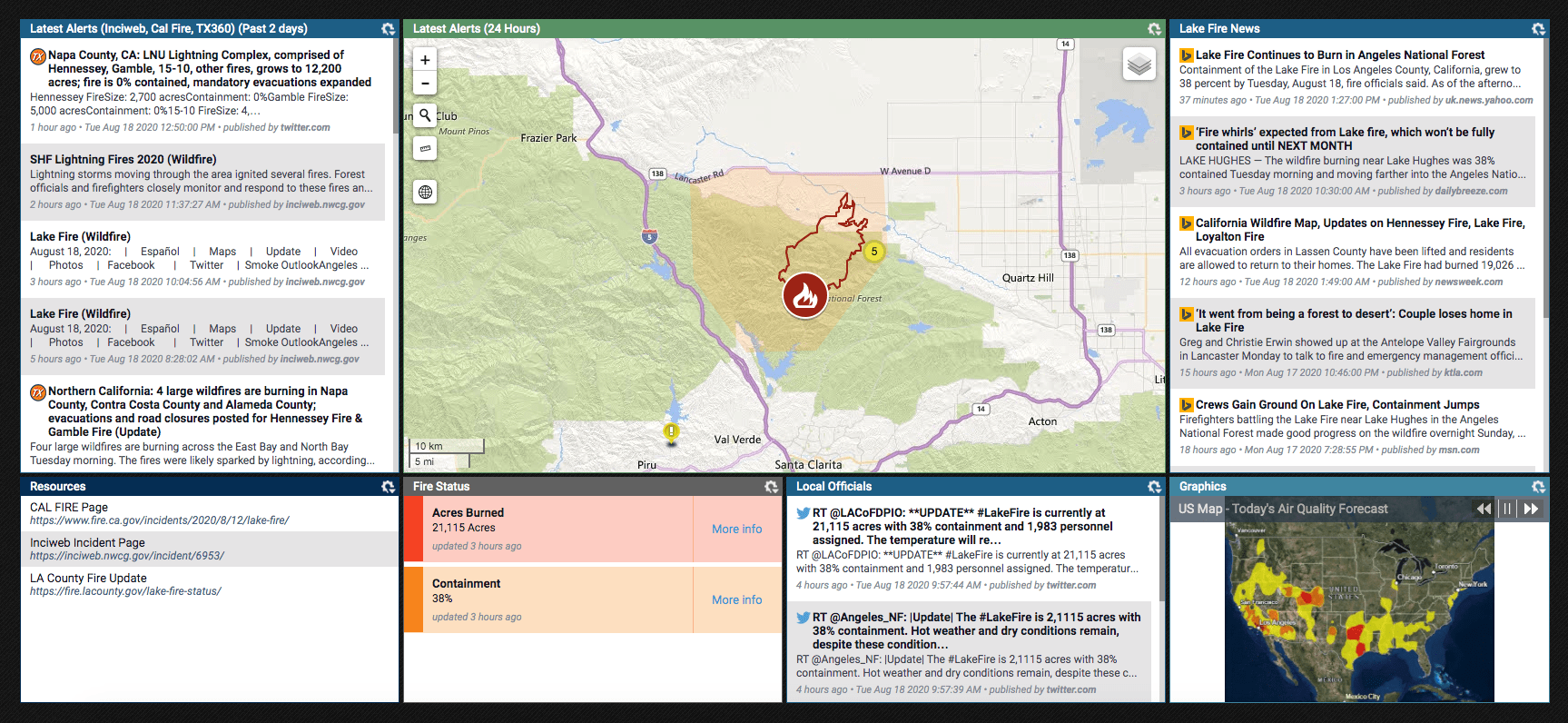The image size is (1568, 723).
Task: Open the 'Crews Gain Ground On Lake Fire' headline
Action: (x=1336, y=404)
